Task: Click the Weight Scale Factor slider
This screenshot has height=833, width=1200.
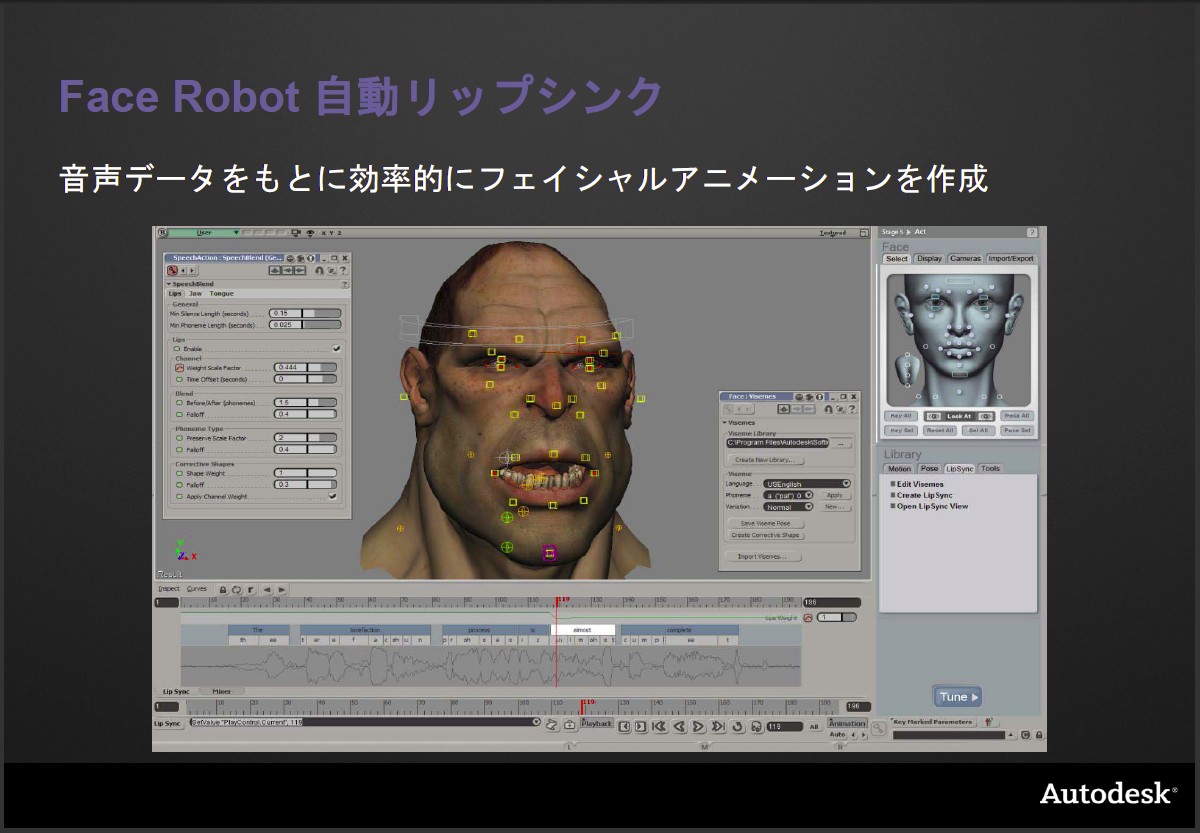Action: (305, 367)
